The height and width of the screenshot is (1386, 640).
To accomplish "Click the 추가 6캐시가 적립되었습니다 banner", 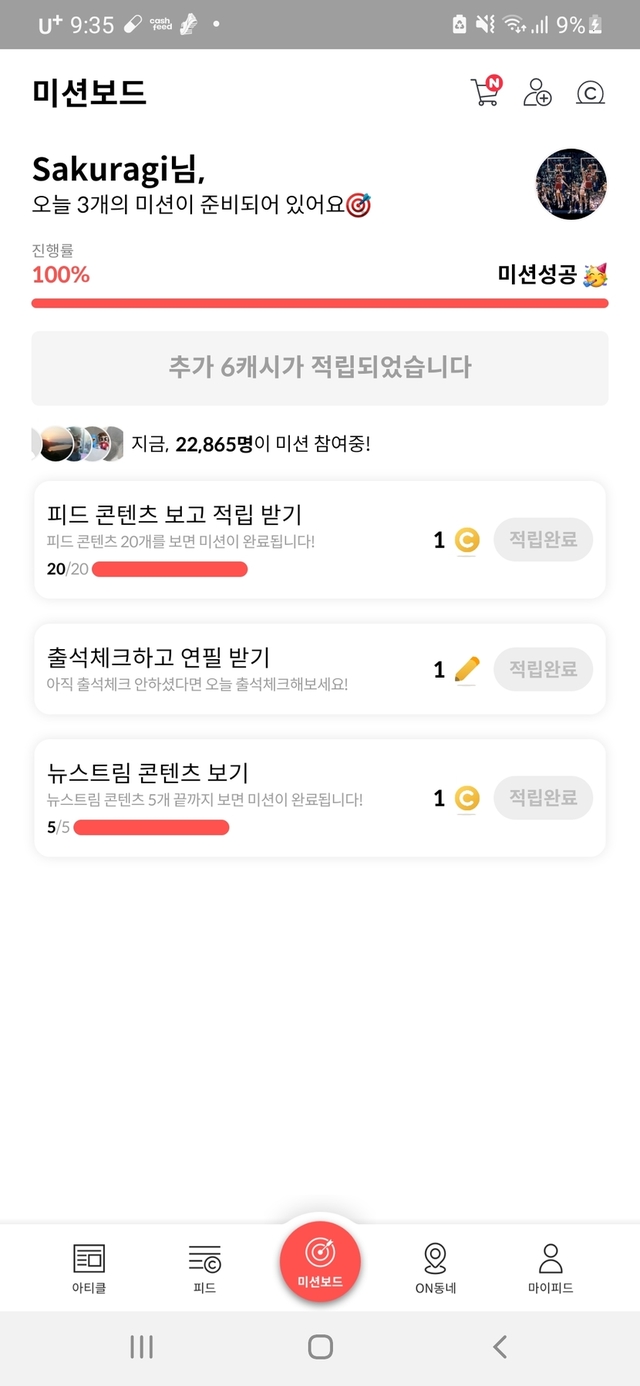I will point(320,368).
